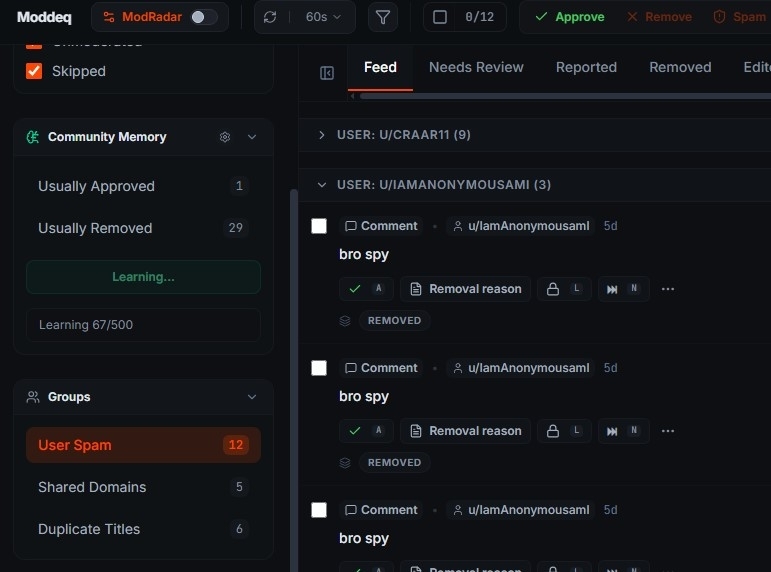Skip to next on second comment
This screenshot has width=771, height=572.
623,431
